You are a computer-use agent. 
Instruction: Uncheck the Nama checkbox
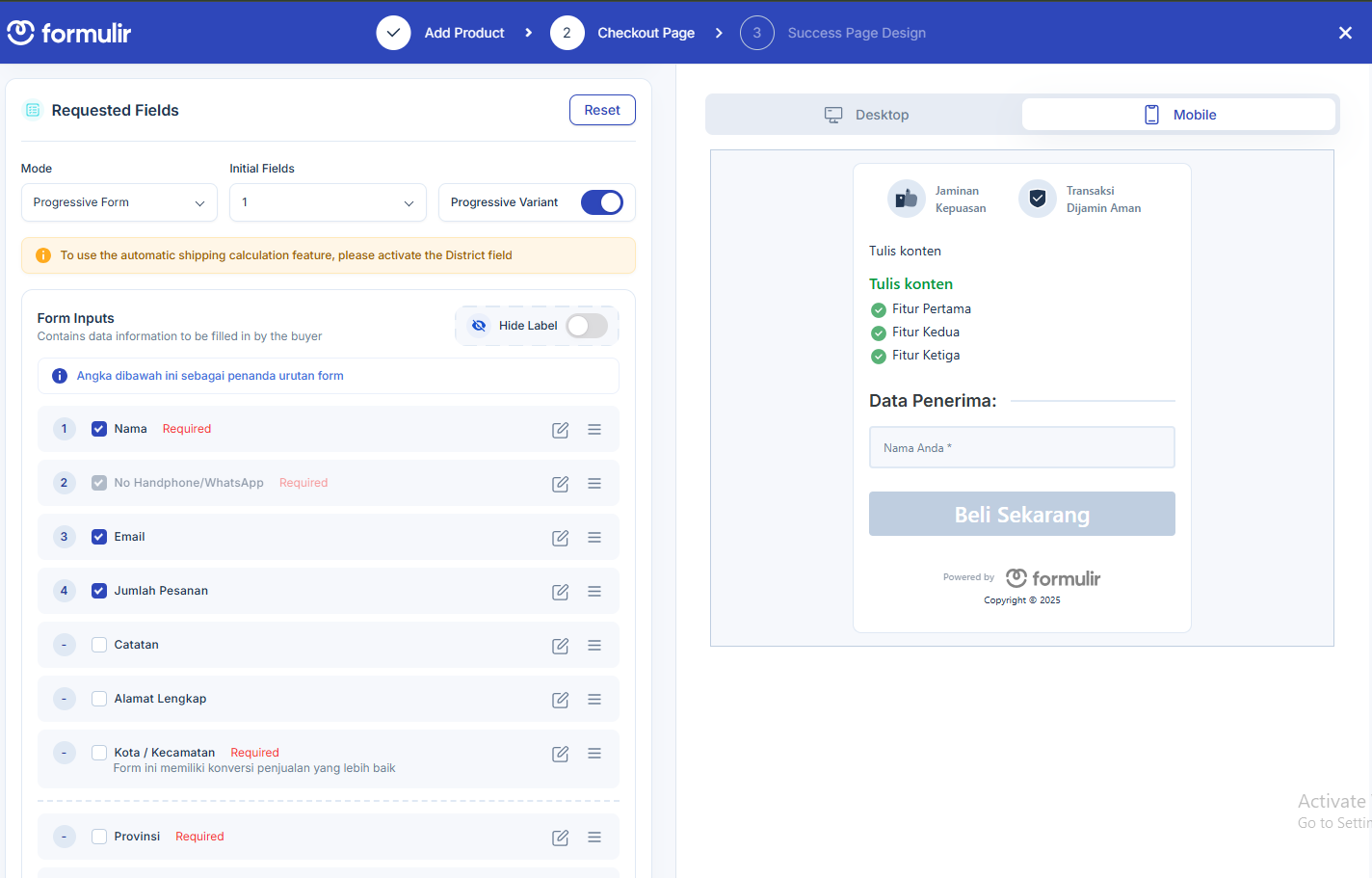(x=99, y=429)
